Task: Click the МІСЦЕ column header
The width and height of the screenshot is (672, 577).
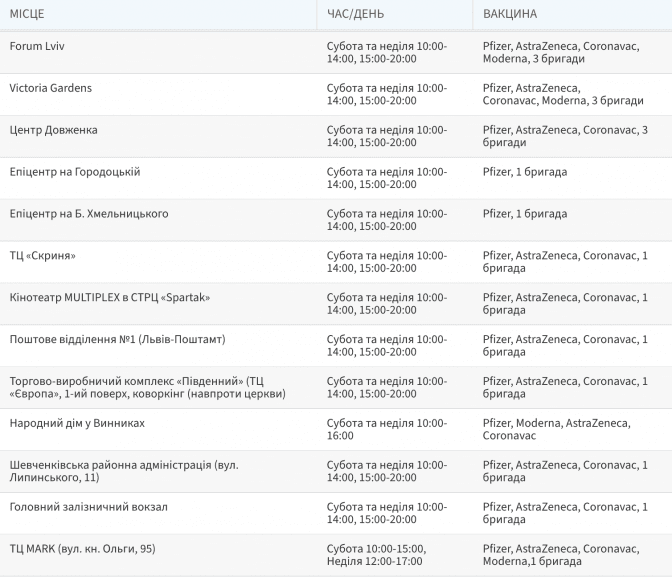Action: (27, 14)
